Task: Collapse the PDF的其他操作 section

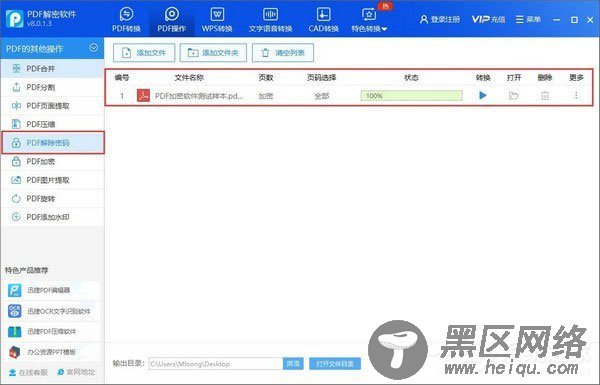Action: [93, 48]
